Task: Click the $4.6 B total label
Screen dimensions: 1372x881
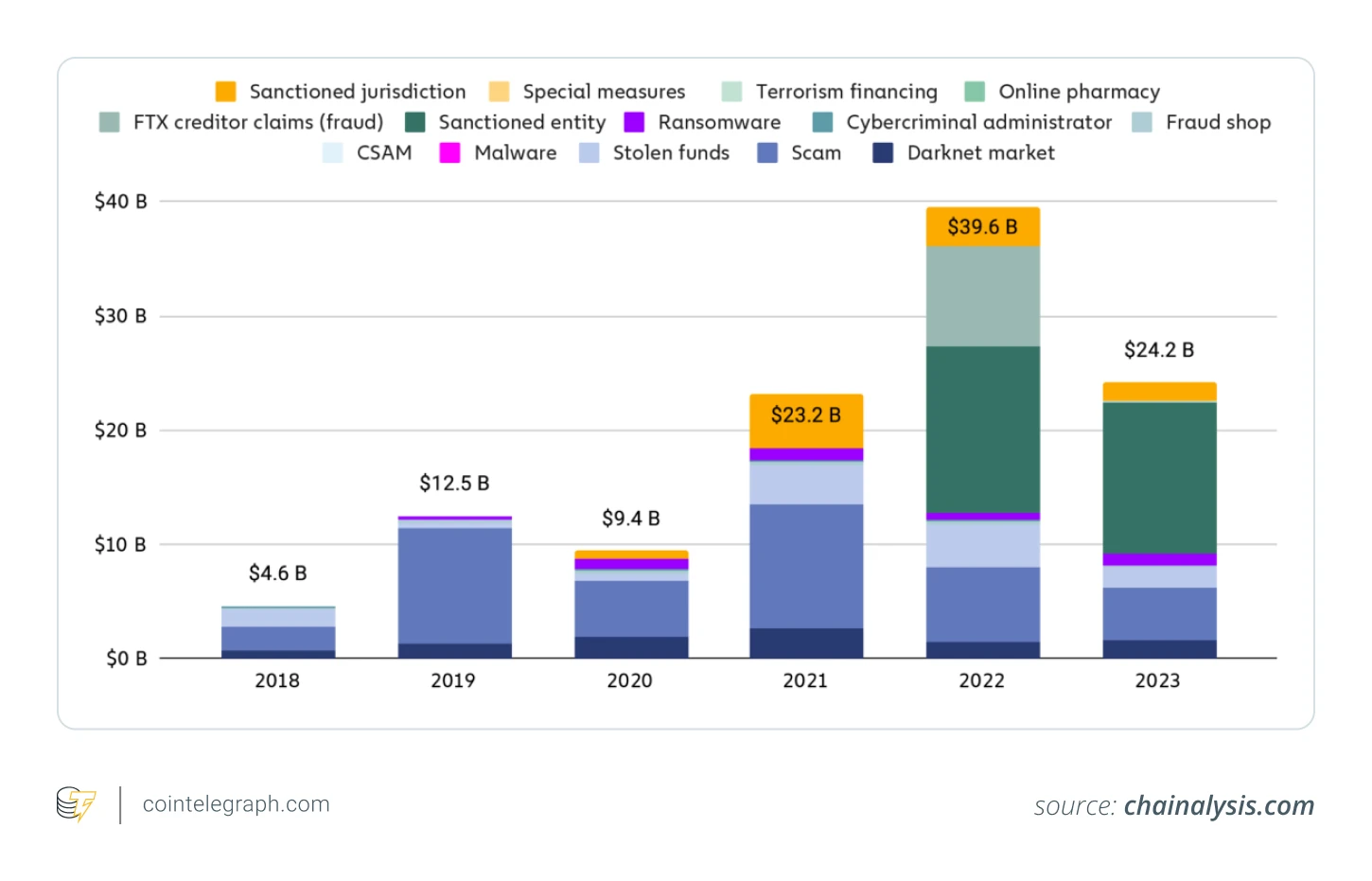Action: pyautogui.click(x=277, y=573)
